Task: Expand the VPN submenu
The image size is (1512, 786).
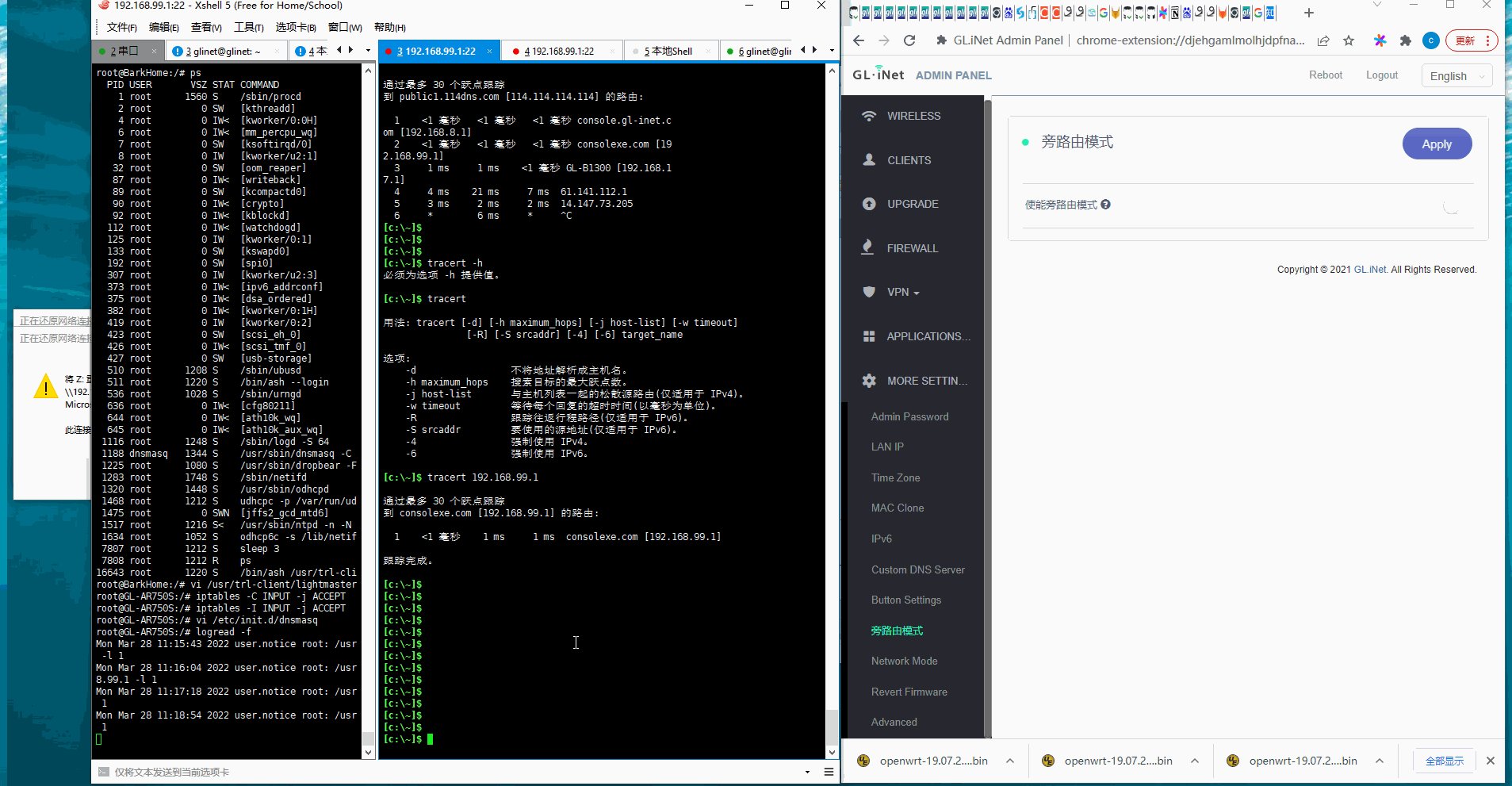Action: (x=903, y=292)
